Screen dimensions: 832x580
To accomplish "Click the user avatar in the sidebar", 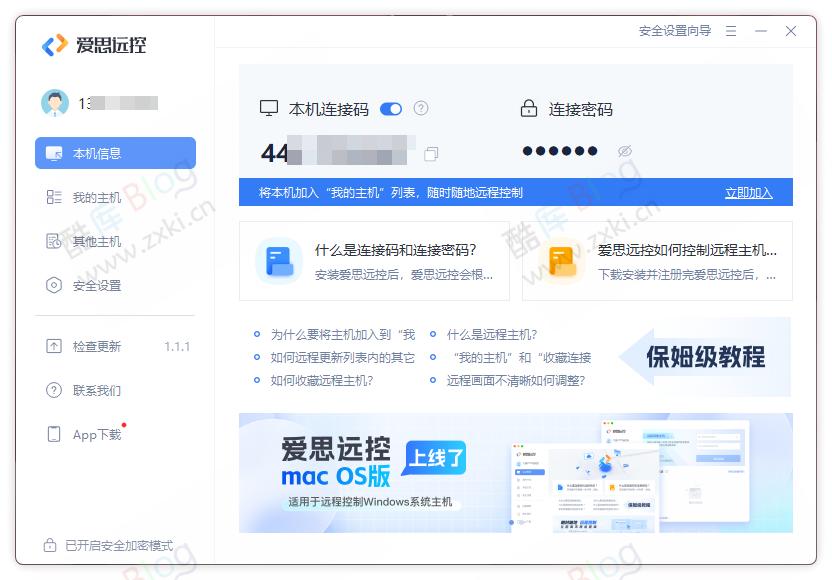I will (x=57, y=103).
